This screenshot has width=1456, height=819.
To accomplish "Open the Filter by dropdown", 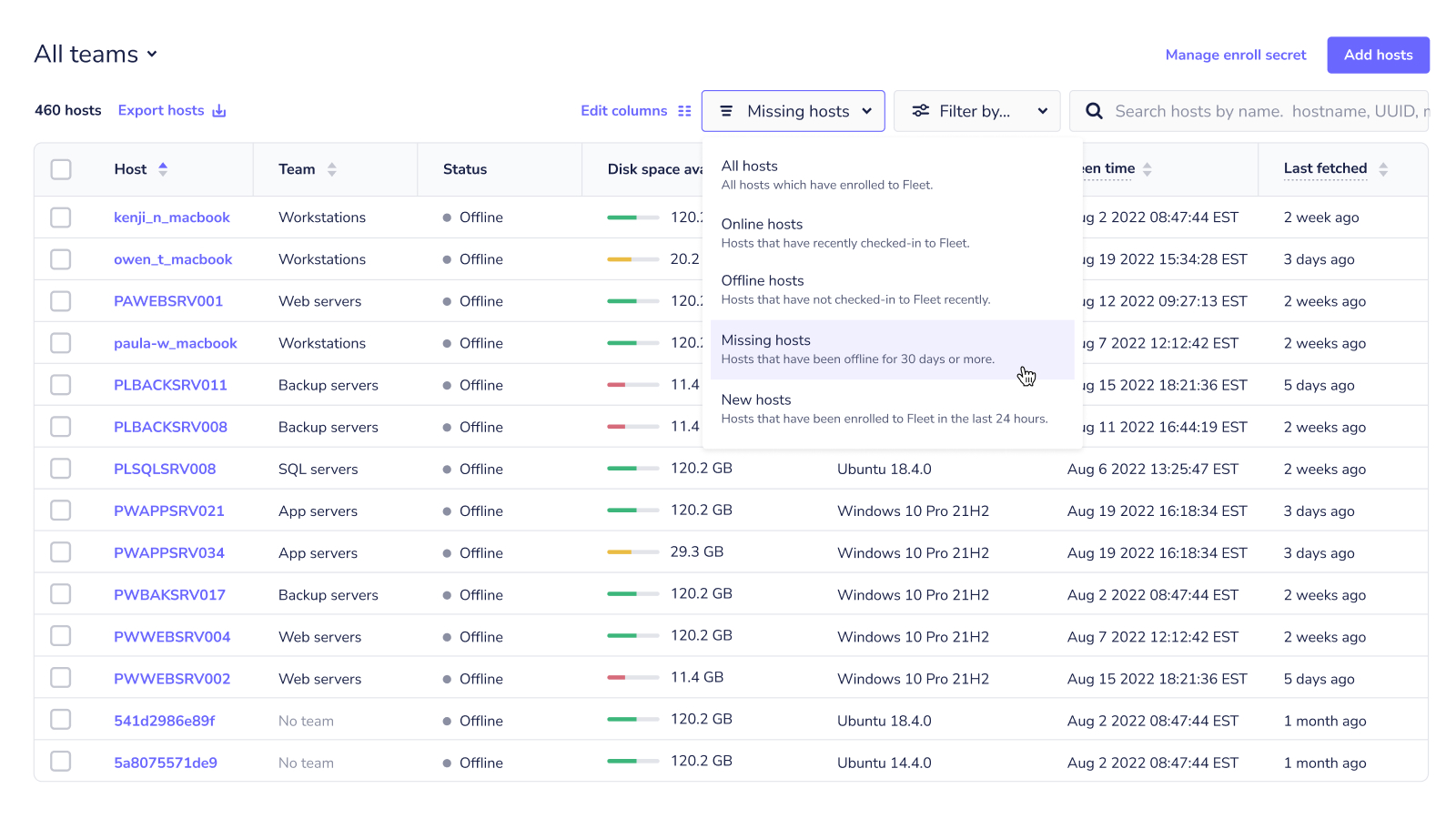I will click(977, 111).
